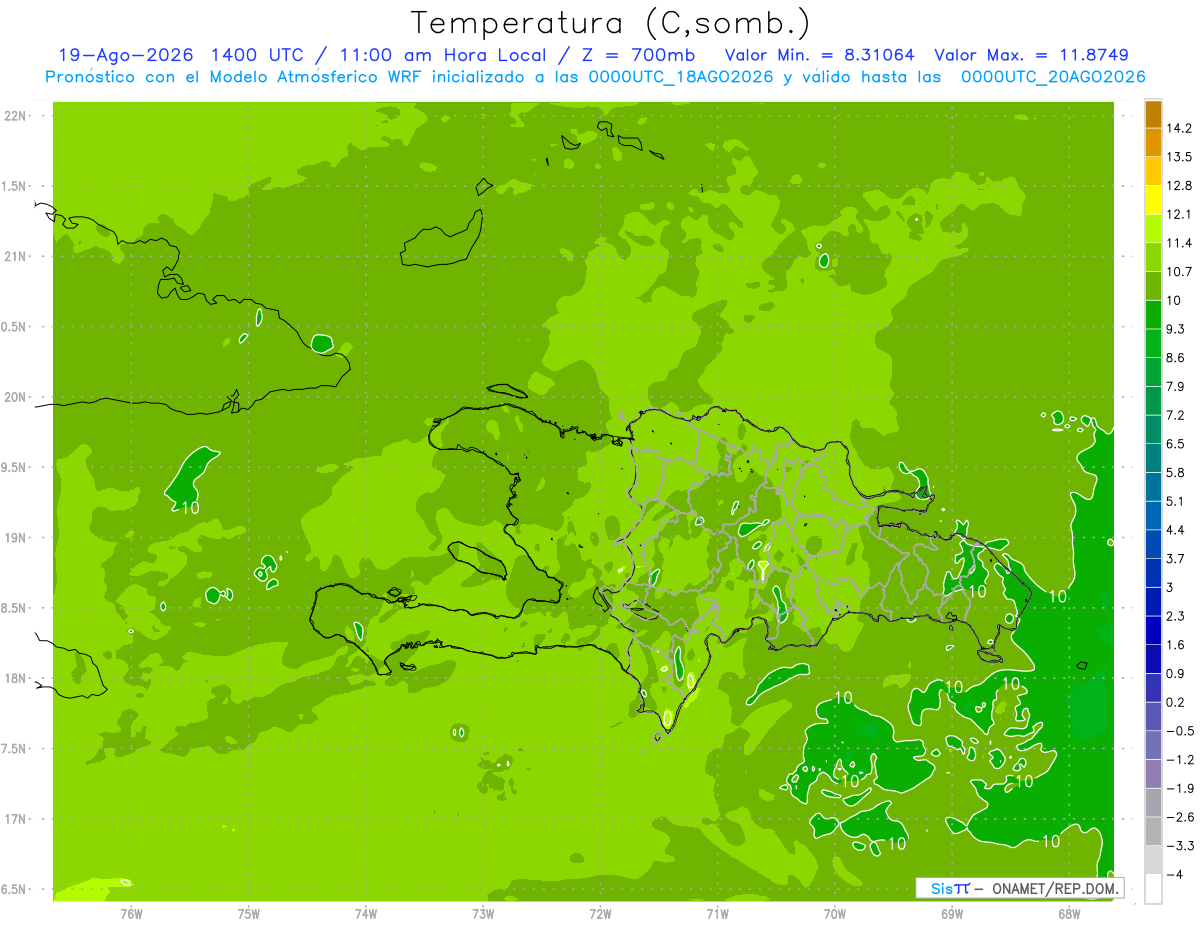Image resolution: width=1200 pixels, height=927 pixels.
Task: Click the 2.3 legend value
Action: [x=1175, y=616]
